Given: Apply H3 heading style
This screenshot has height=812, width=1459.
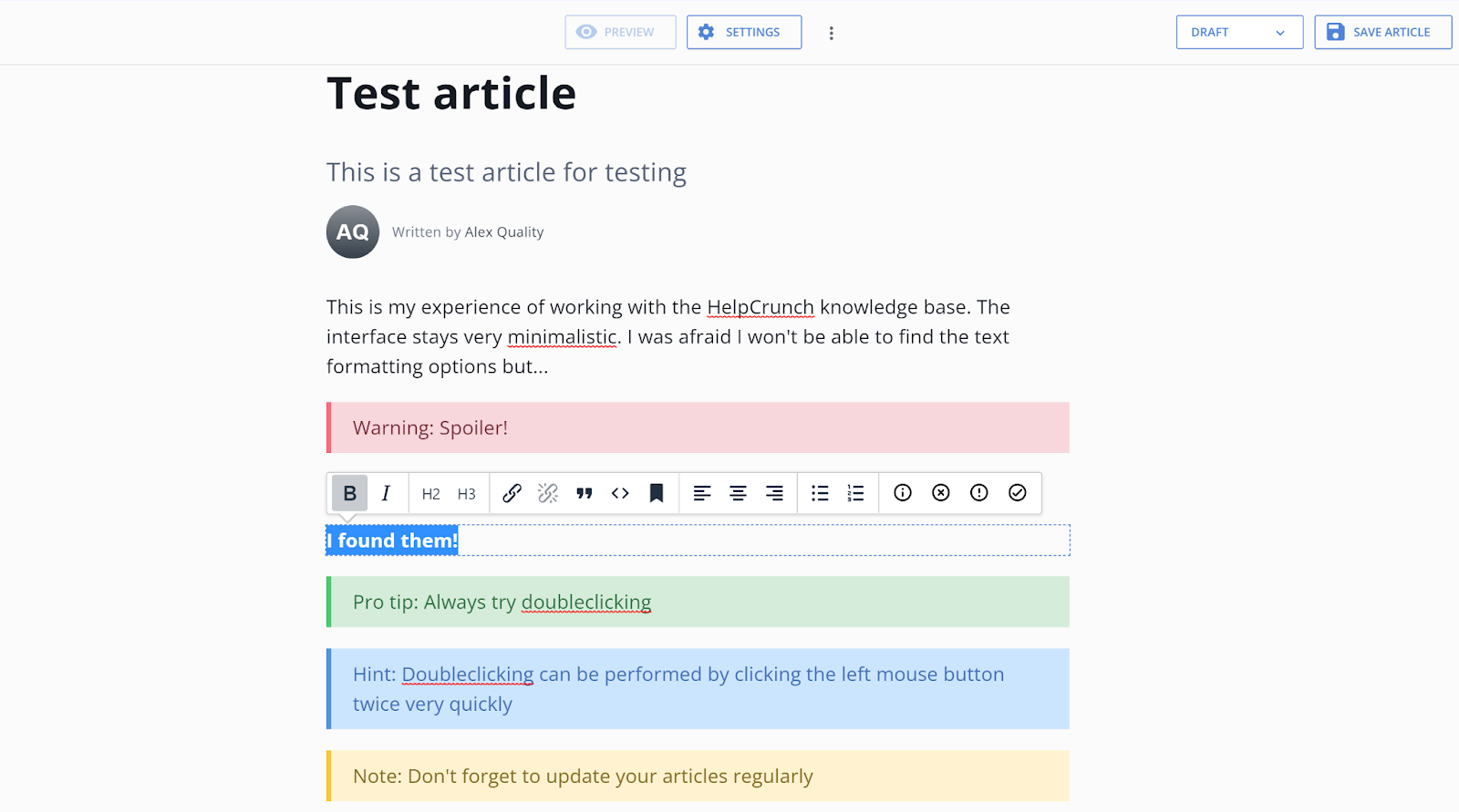Looking at the screenshot, I should (x=466, y=494).
